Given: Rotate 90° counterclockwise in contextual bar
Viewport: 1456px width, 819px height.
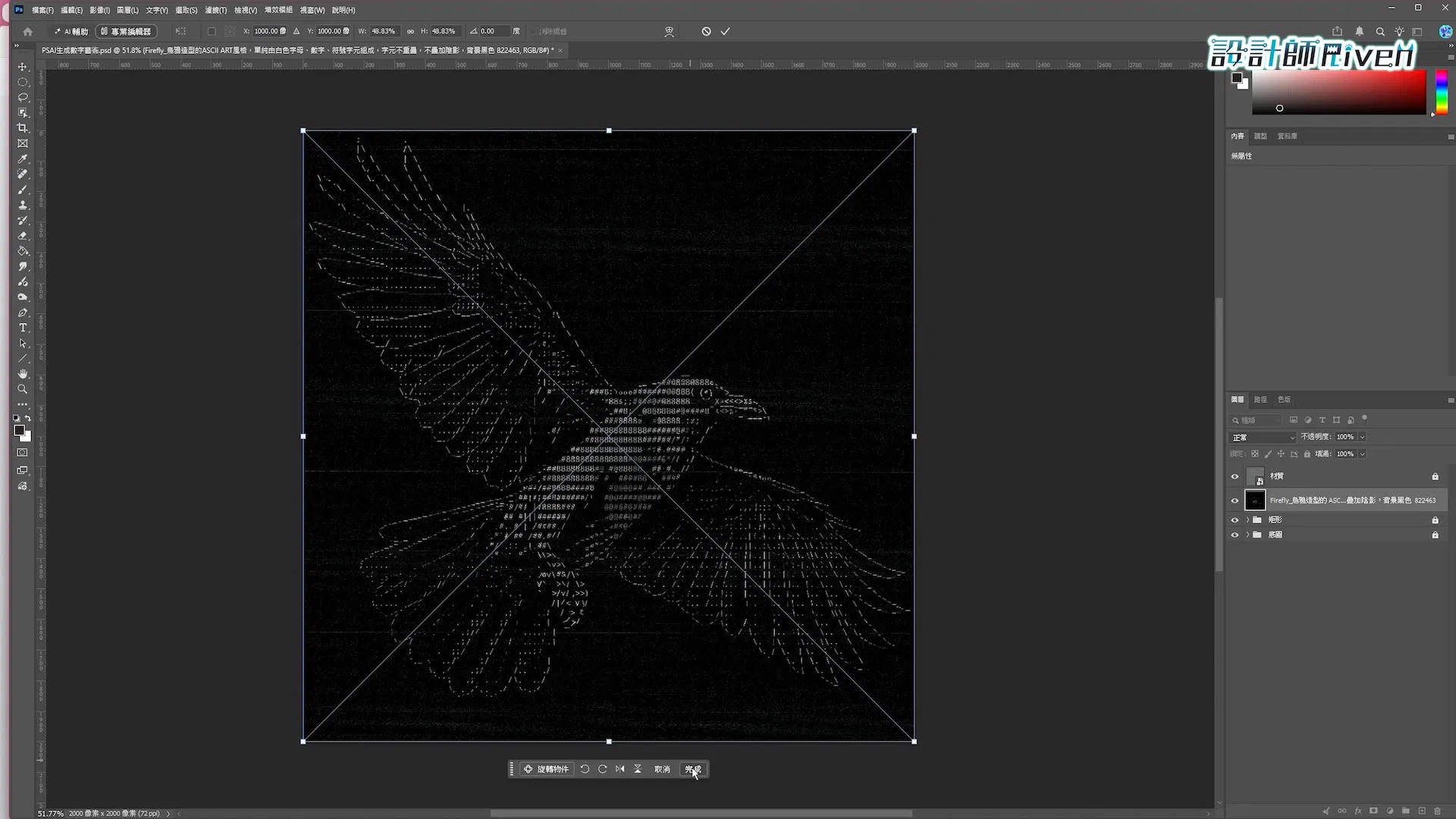Looking at the screenshot, I should tap(585, 769).
